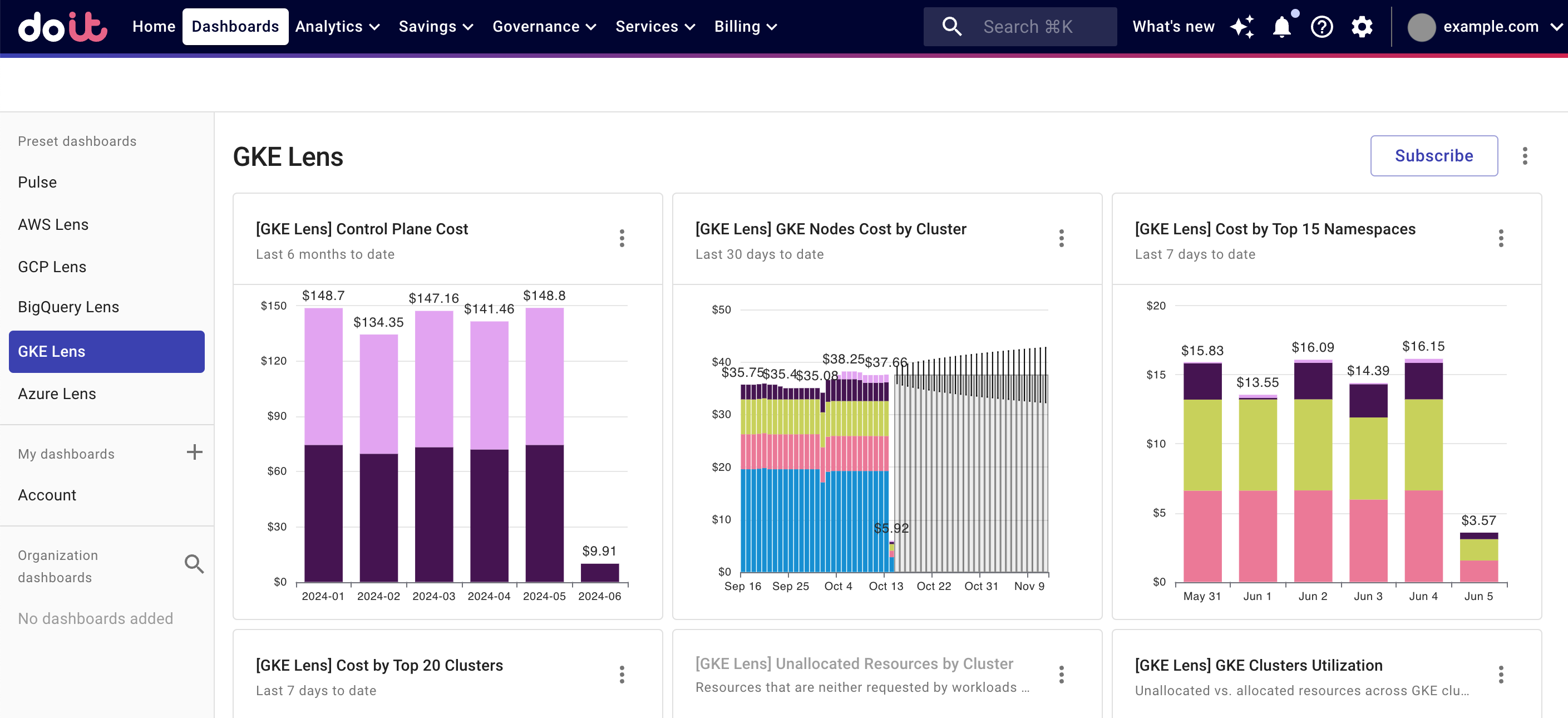Click the 'Last 30 days to date' subtitle
The width and height of the screenshot is (1568, 718).
(x=759, y=254)
